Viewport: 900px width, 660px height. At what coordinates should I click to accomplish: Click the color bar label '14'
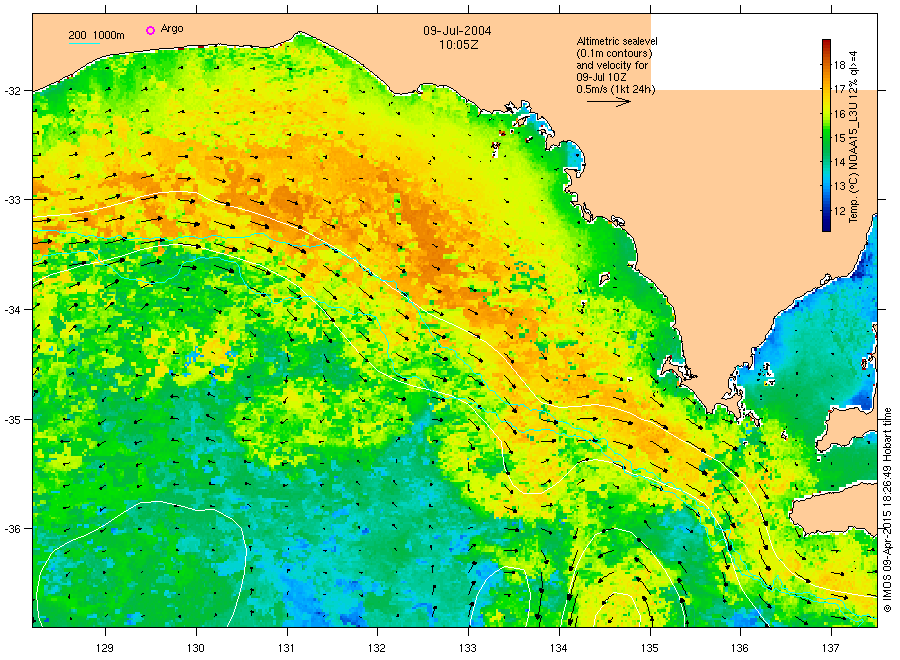pyautogui.click(x=840, y=162)
